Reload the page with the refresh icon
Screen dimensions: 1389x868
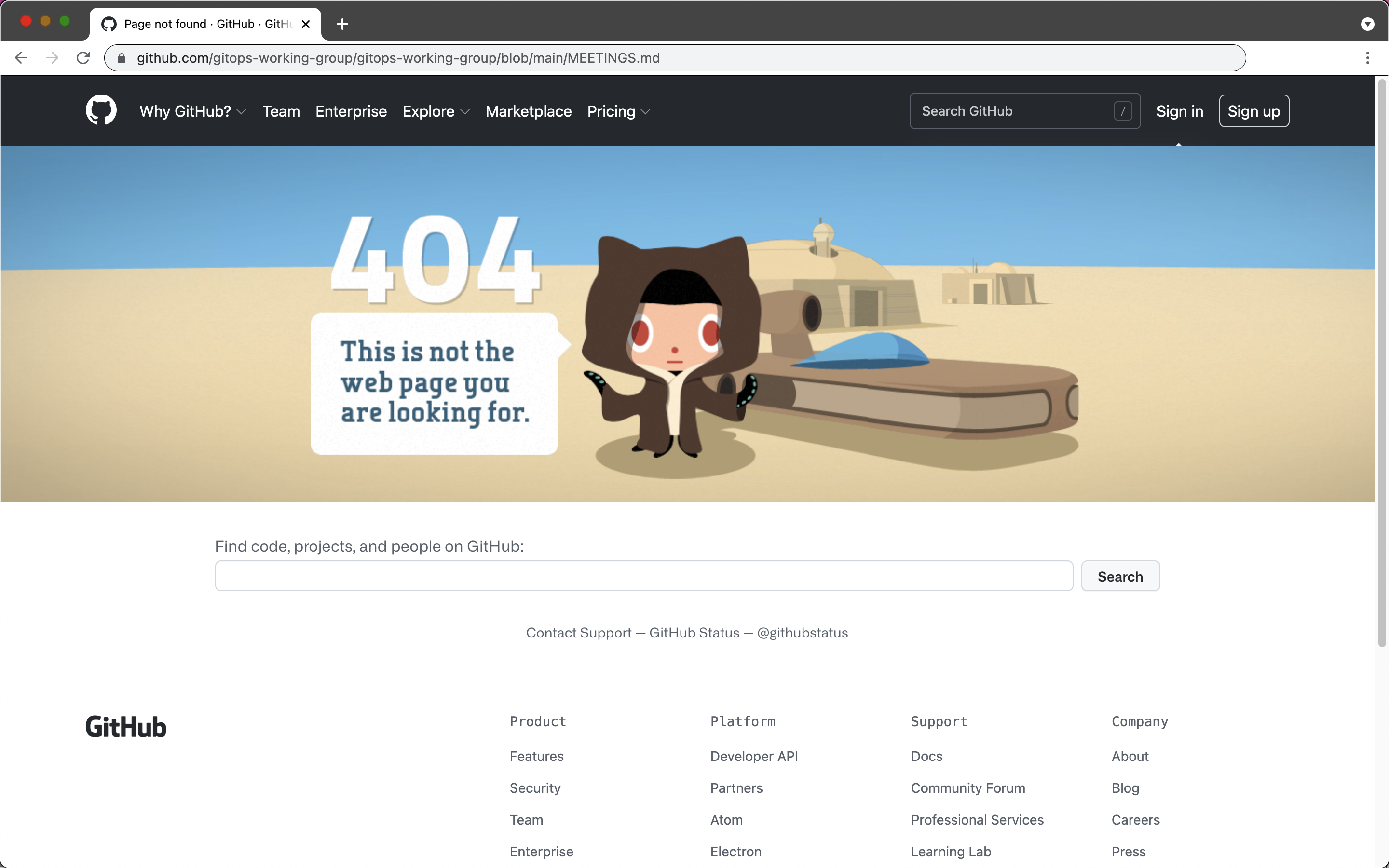click(83, 58)
